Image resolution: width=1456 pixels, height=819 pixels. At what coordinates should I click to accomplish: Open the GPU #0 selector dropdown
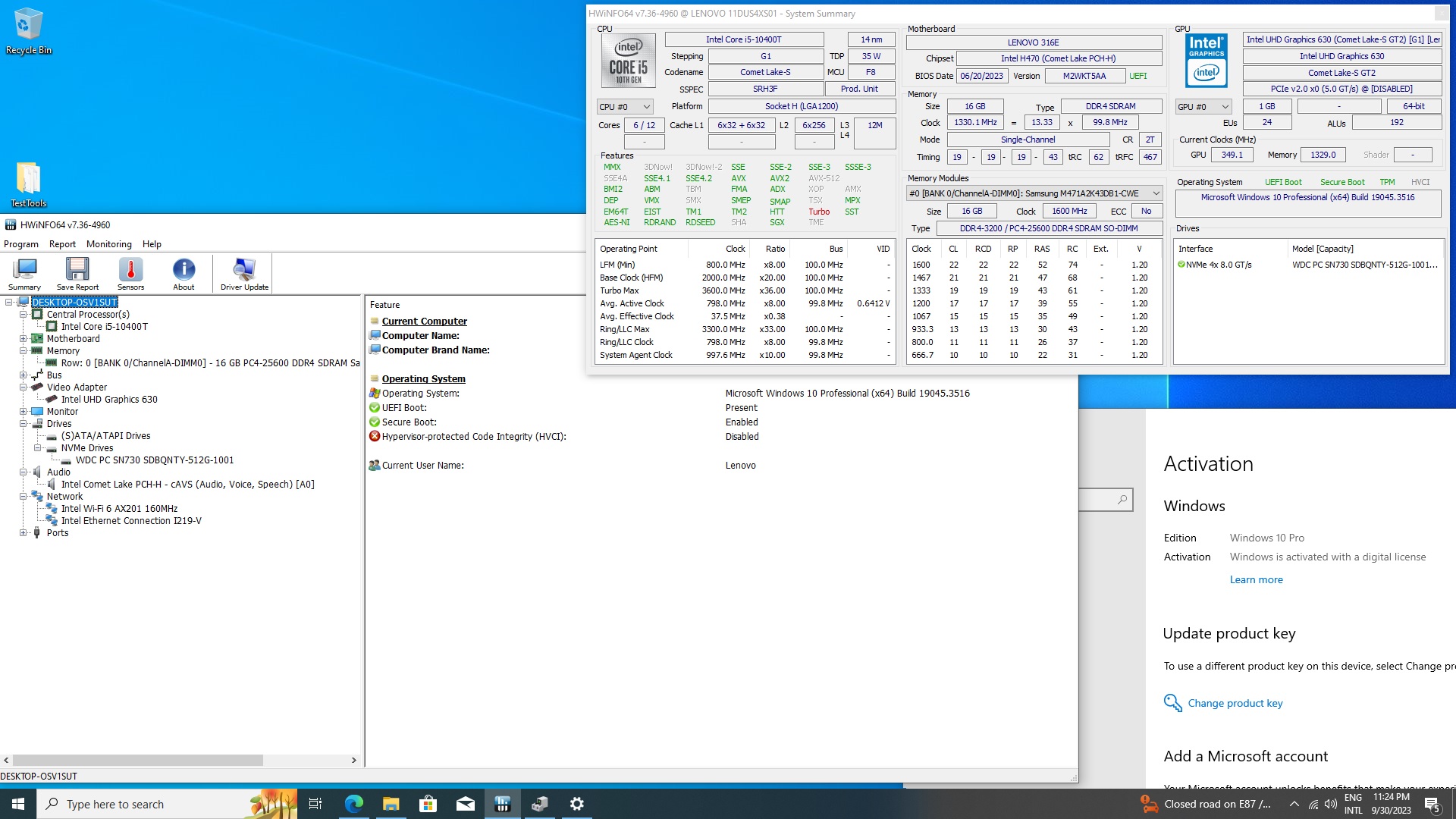[1203, 107]
